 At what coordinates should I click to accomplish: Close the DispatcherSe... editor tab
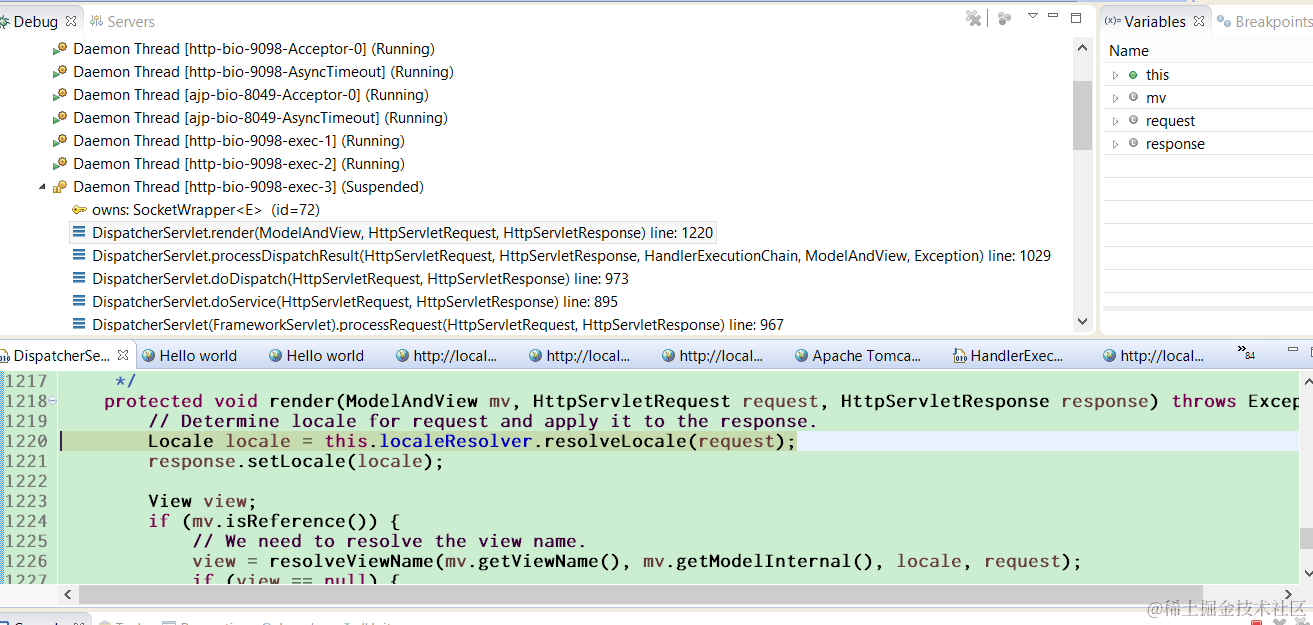pyautogui.click(x=123, y=355)
